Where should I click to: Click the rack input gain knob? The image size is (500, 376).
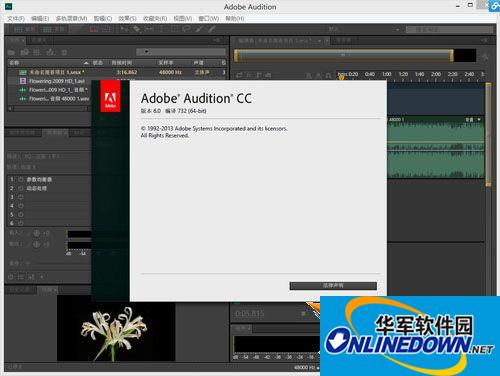pos(36,233)
